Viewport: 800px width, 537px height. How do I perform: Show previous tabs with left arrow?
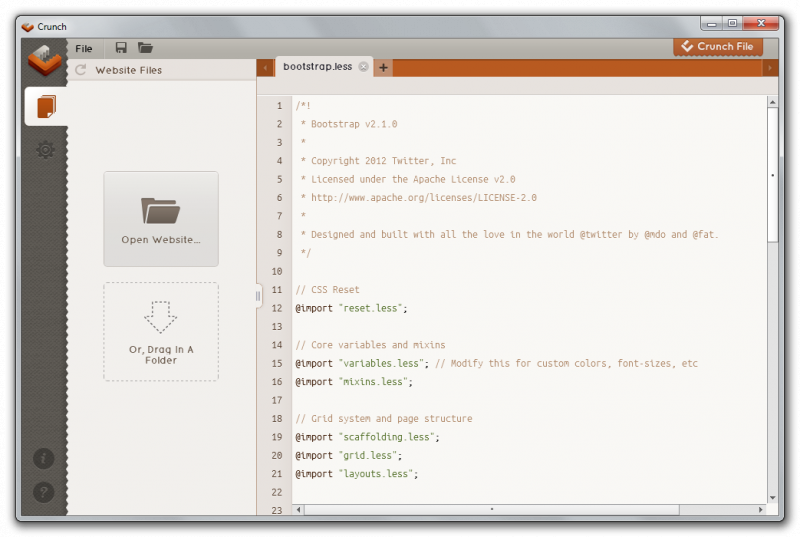coord(265,67)
